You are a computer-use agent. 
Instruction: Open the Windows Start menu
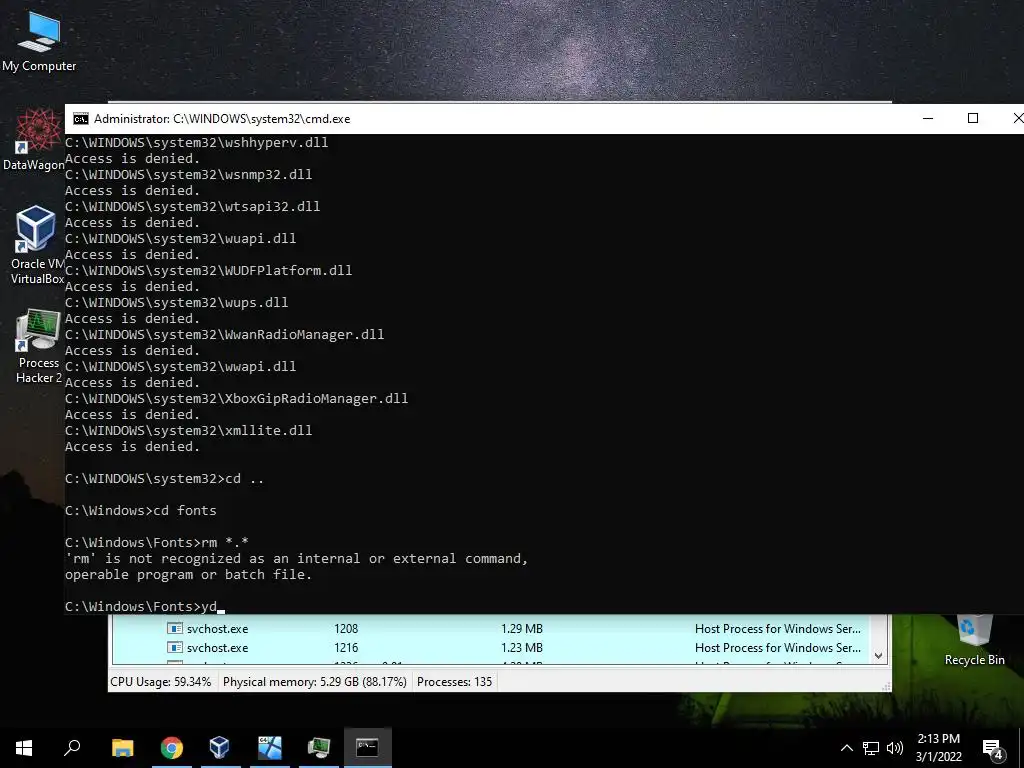[x=24, y=747]
